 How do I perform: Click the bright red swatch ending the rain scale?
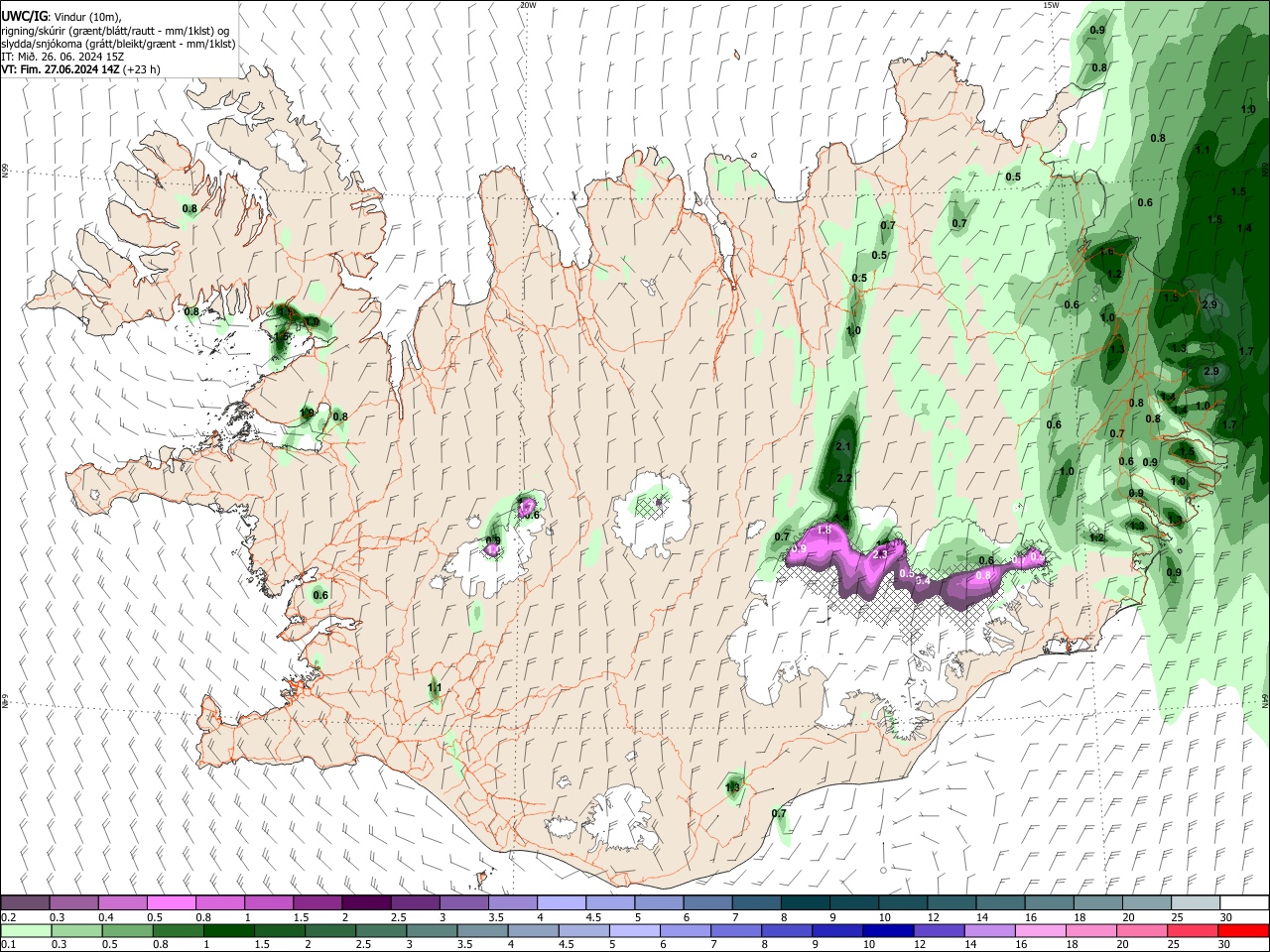point(1245,930)
